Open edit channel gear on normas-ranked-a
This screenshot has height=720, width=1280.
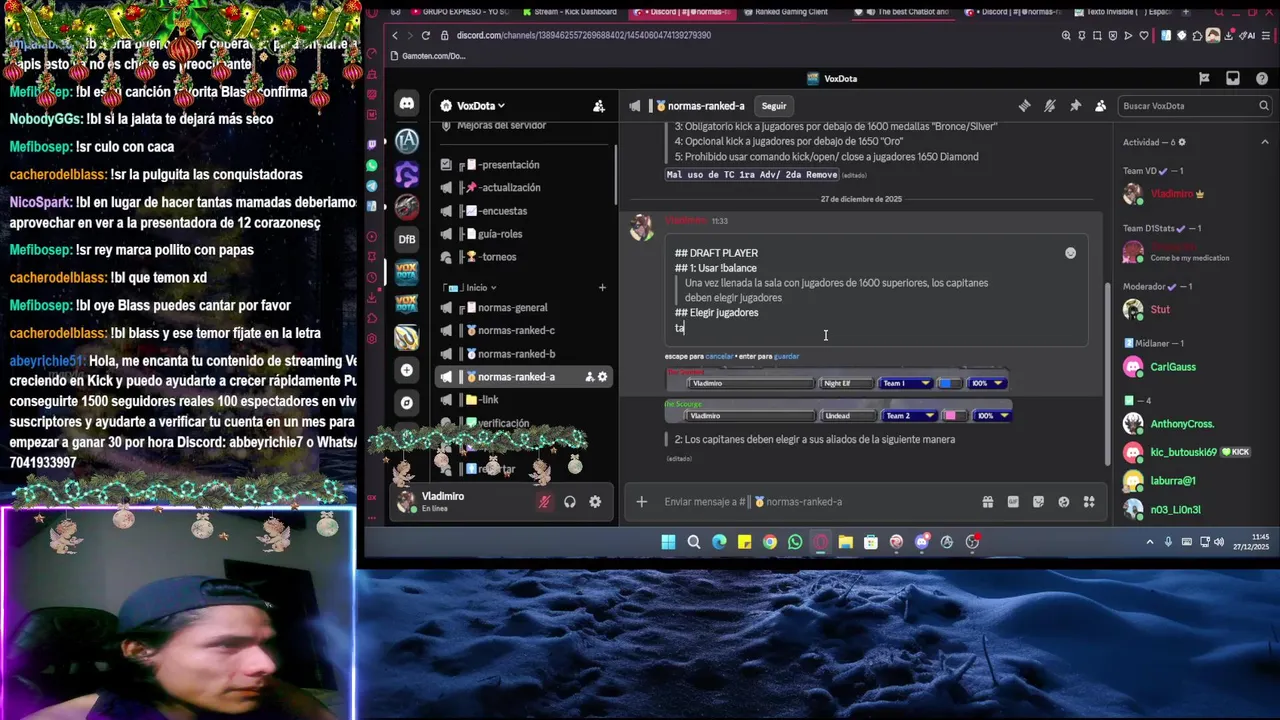602,377
